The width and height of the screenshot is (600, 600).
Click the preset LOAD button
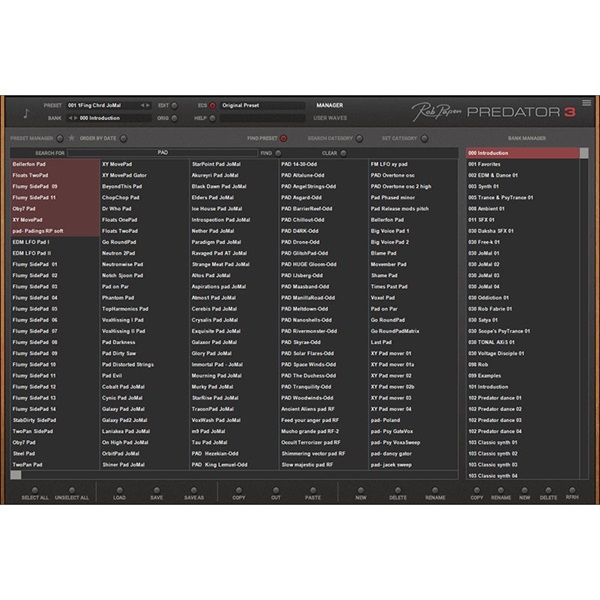pos(119,490)
